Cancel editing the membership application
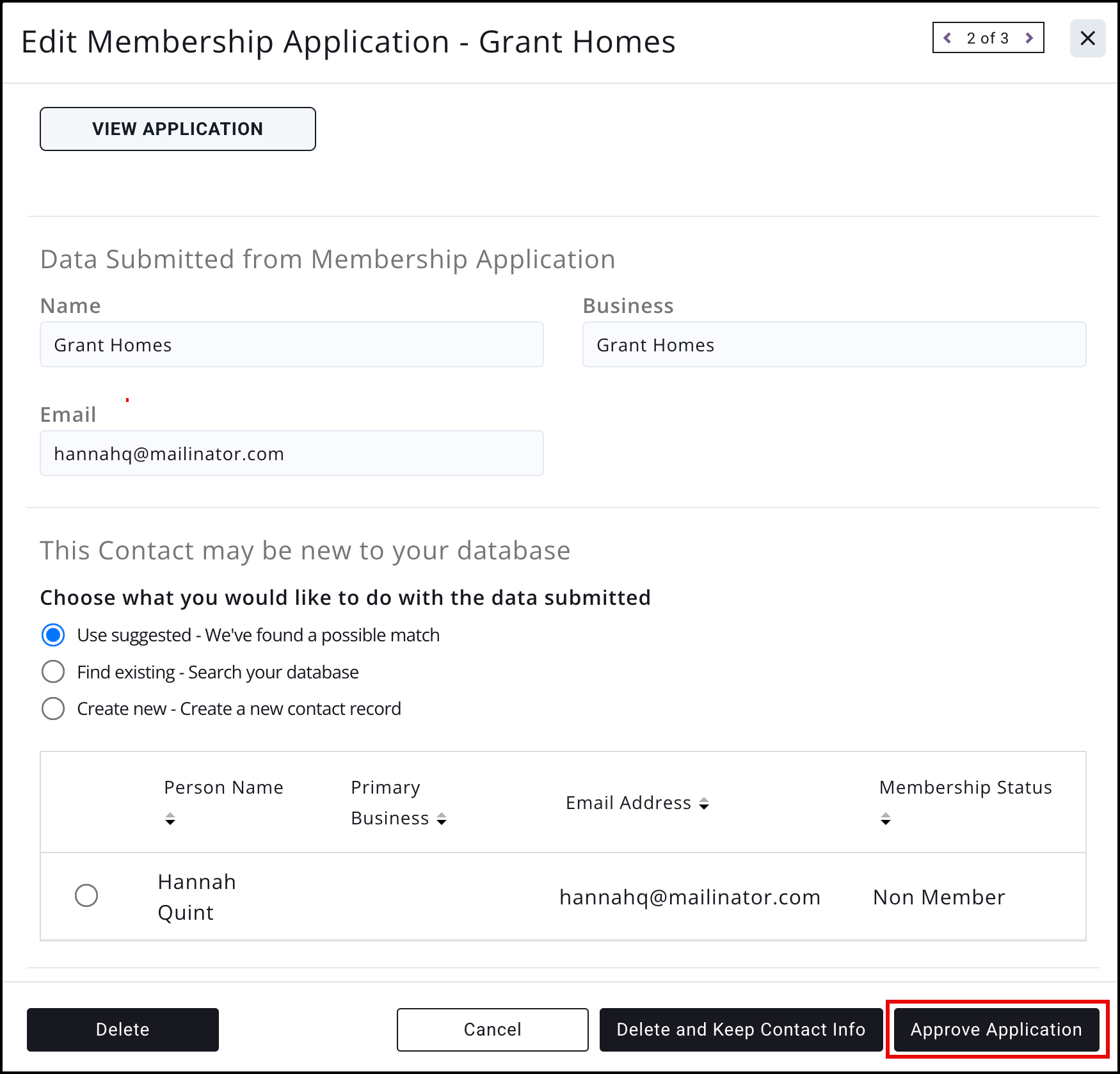Viewport: 1120px width, 1074px height. [x=492, y=1029]
